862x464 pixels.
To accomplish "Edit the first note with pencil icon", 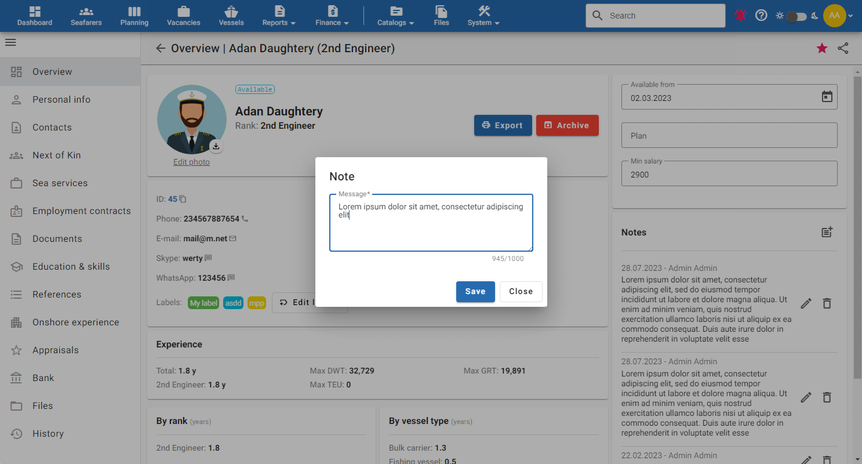I will (805, 303).
